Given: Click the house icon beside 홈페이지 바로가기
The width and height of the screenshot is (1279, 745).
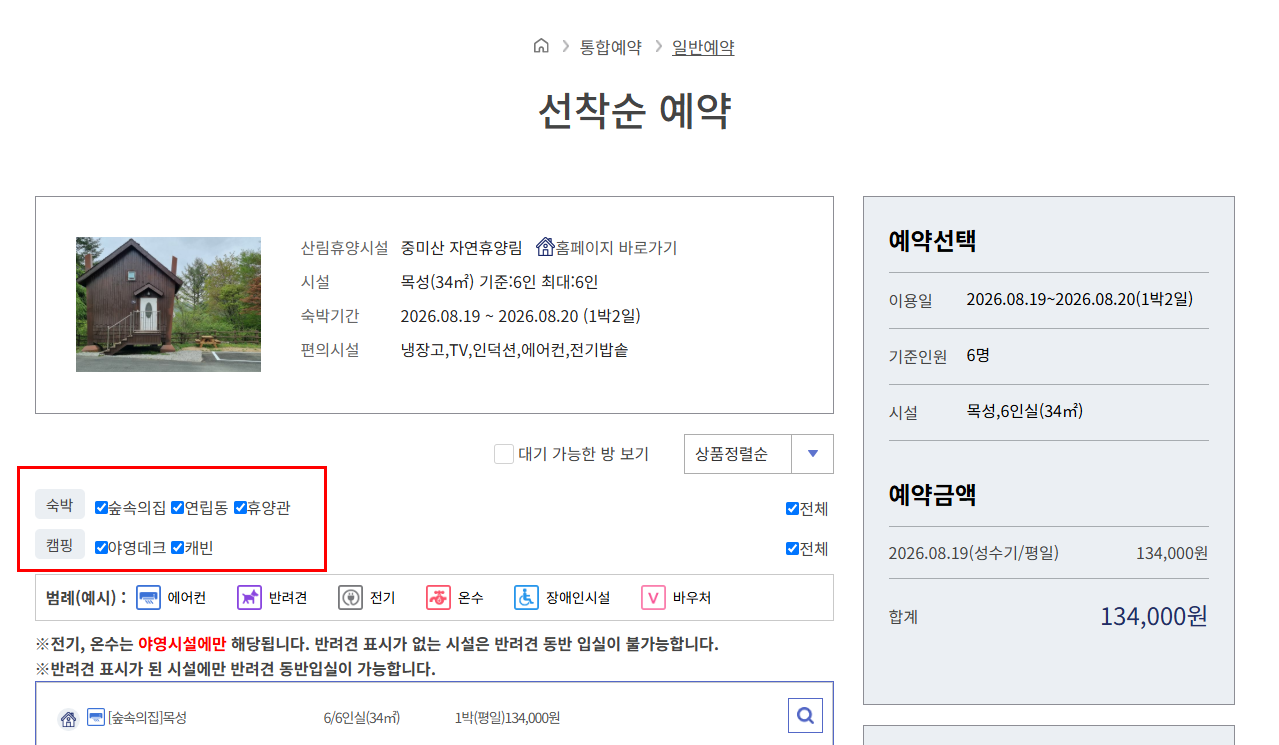Looking at the screenshot, I should (x=545, y=247).
